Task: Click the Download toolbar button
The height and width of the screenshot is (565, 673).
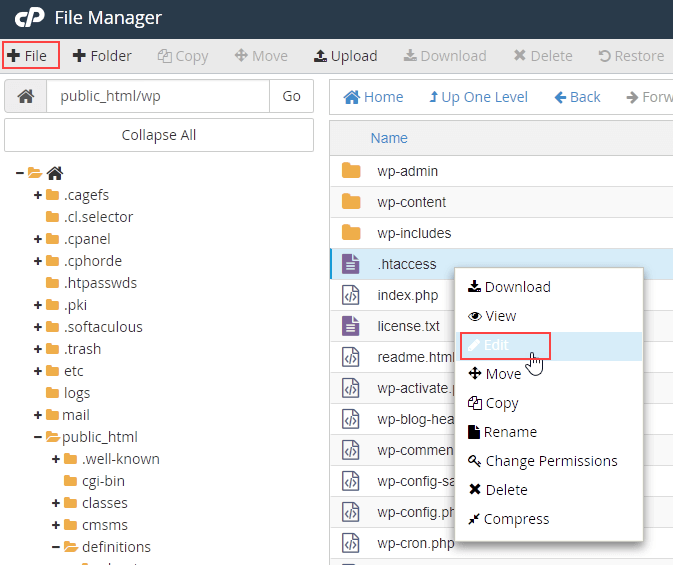Action: pyautogui.click(x=445, y=56)
